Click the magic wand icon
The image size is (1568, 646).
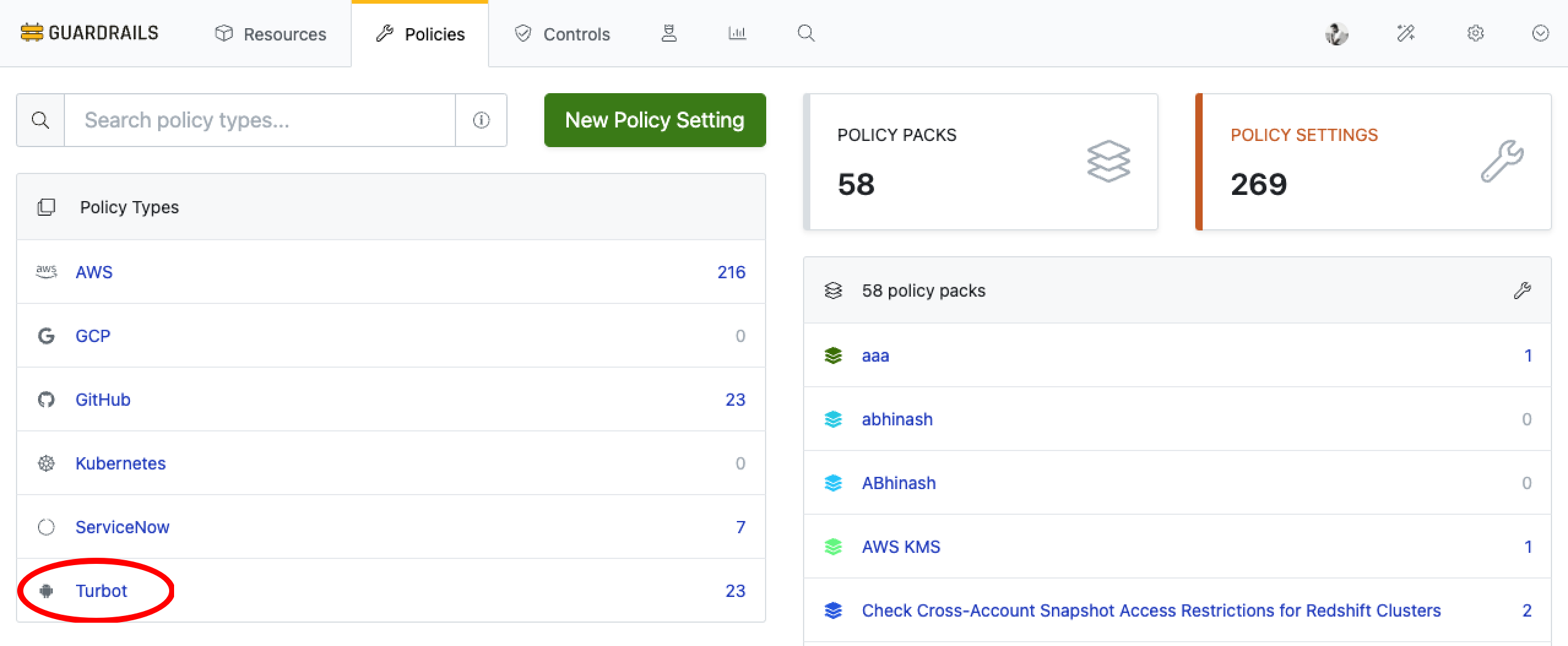1406,33
